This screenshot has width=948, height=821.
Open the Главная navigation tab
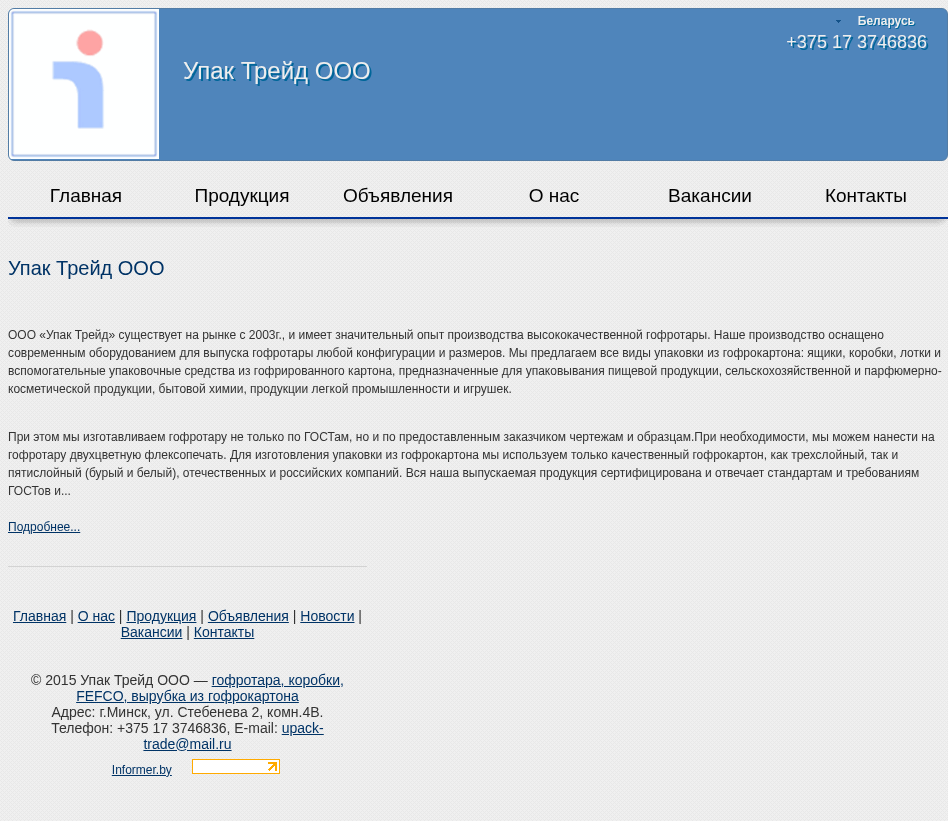(86, 196)
